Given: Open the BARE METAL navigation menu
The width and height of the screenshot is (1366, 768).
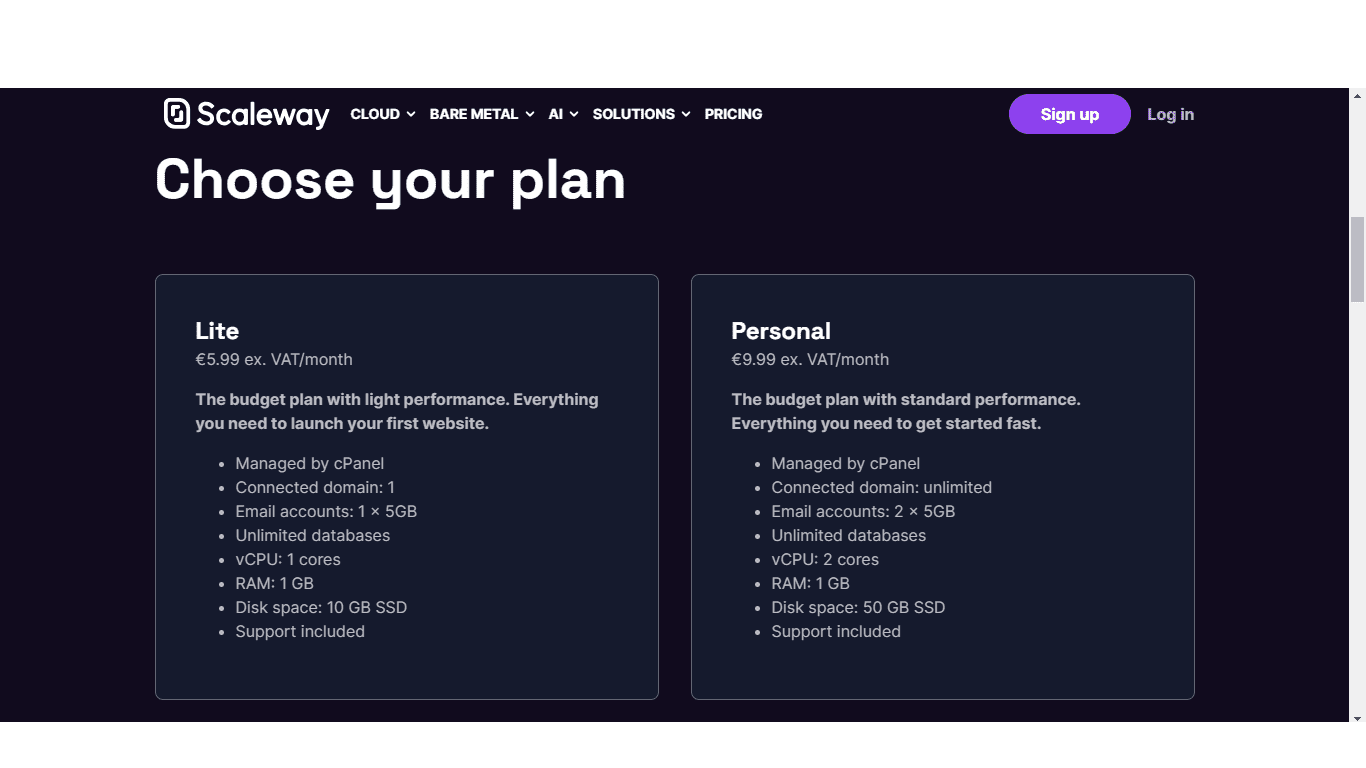Looking at the screenshot, I should pyautogui.click(x=482, y=114).
